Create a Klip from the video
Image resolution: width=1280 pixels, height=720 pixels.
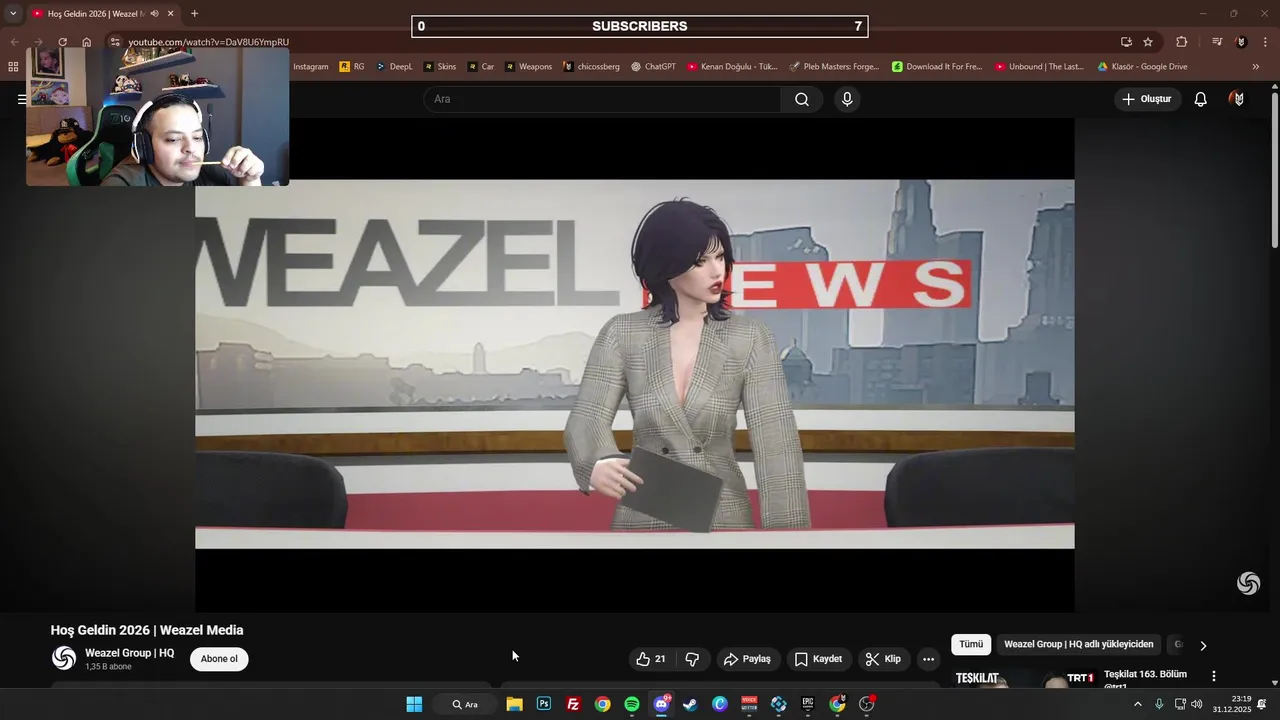point(883,659)
